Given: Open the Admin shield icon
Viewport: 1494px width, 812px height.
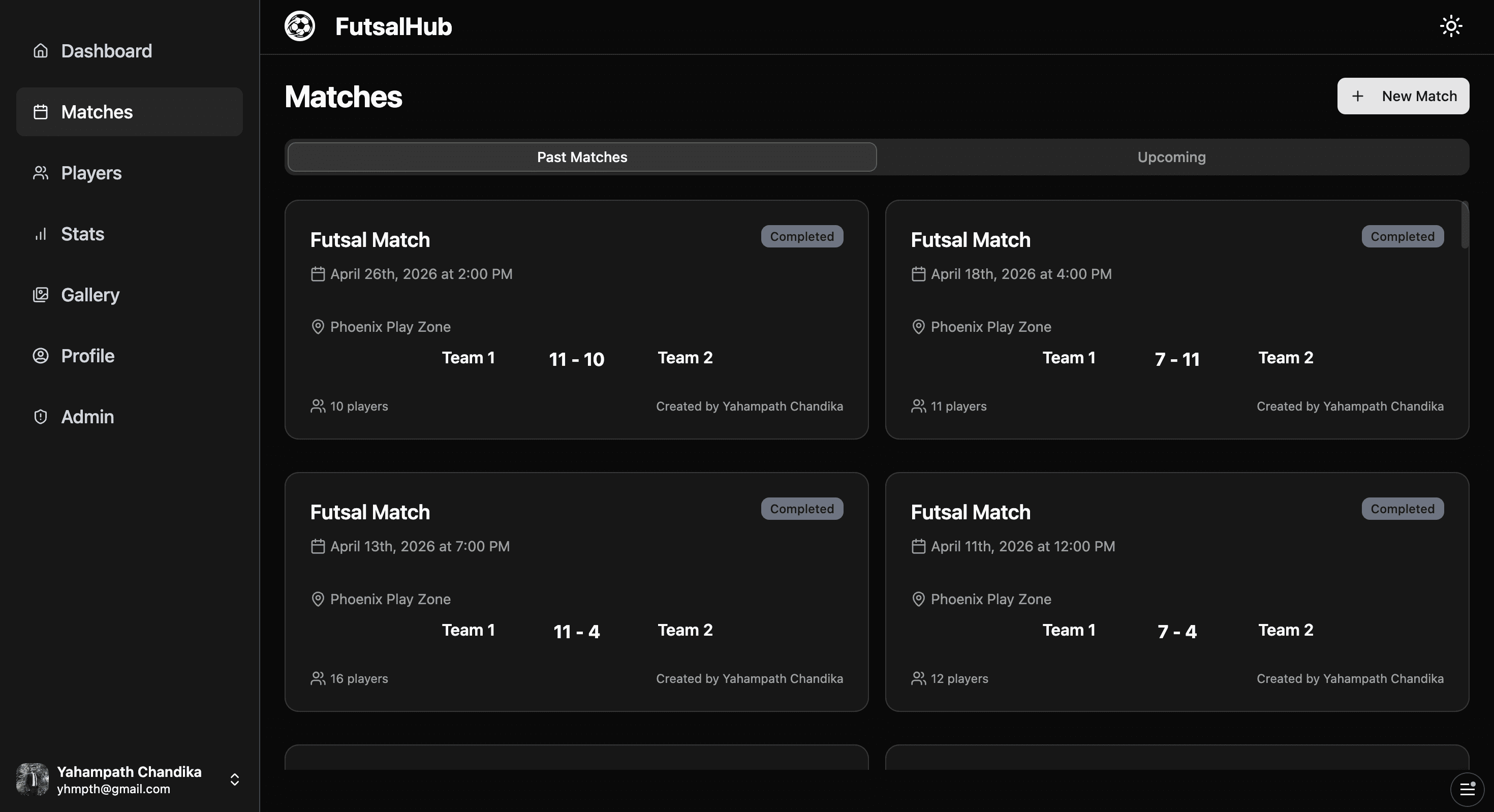Looking at the screenshot, I should pos(40,417).
